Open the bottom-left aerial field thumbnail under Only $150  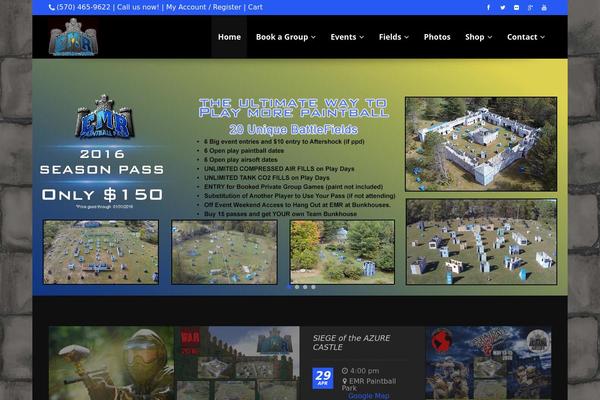[x=101, y=252]
